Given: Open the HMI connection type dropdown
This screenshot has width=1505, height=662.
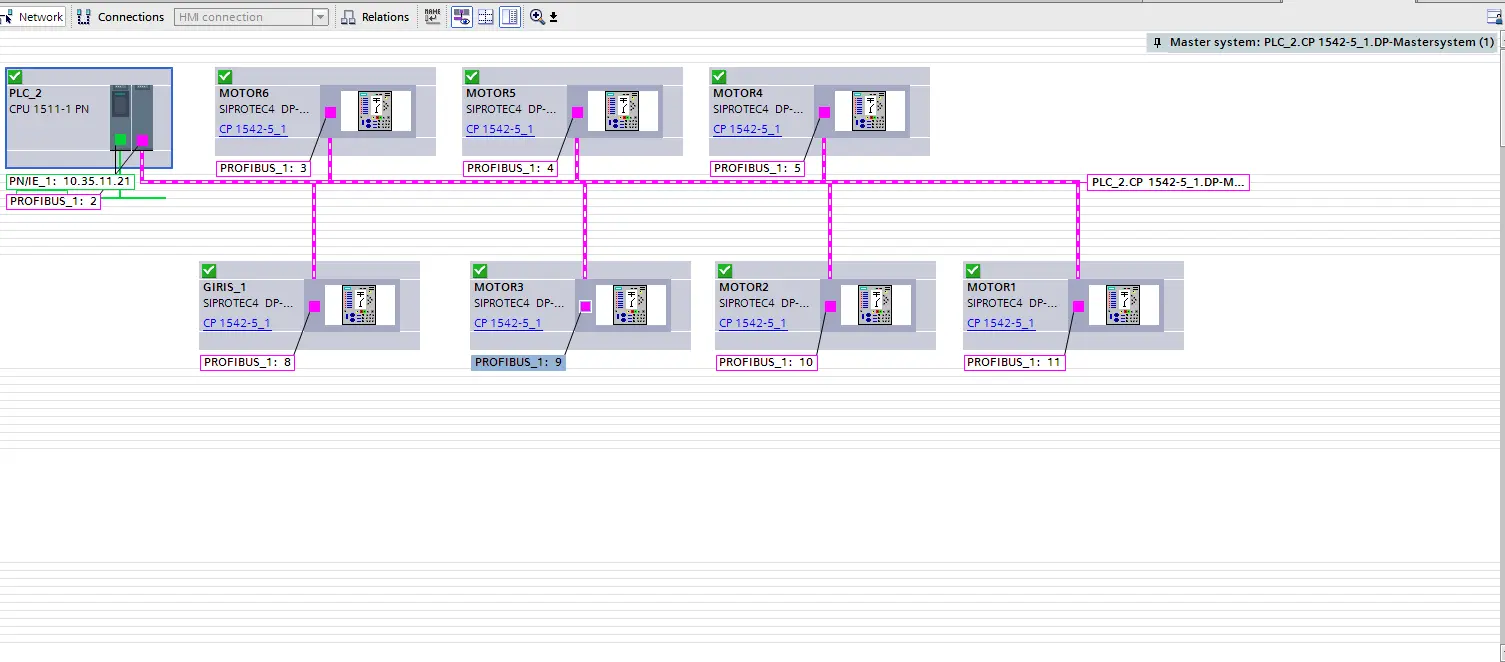Looking at the screenshot, I should [x=320, y=17].
